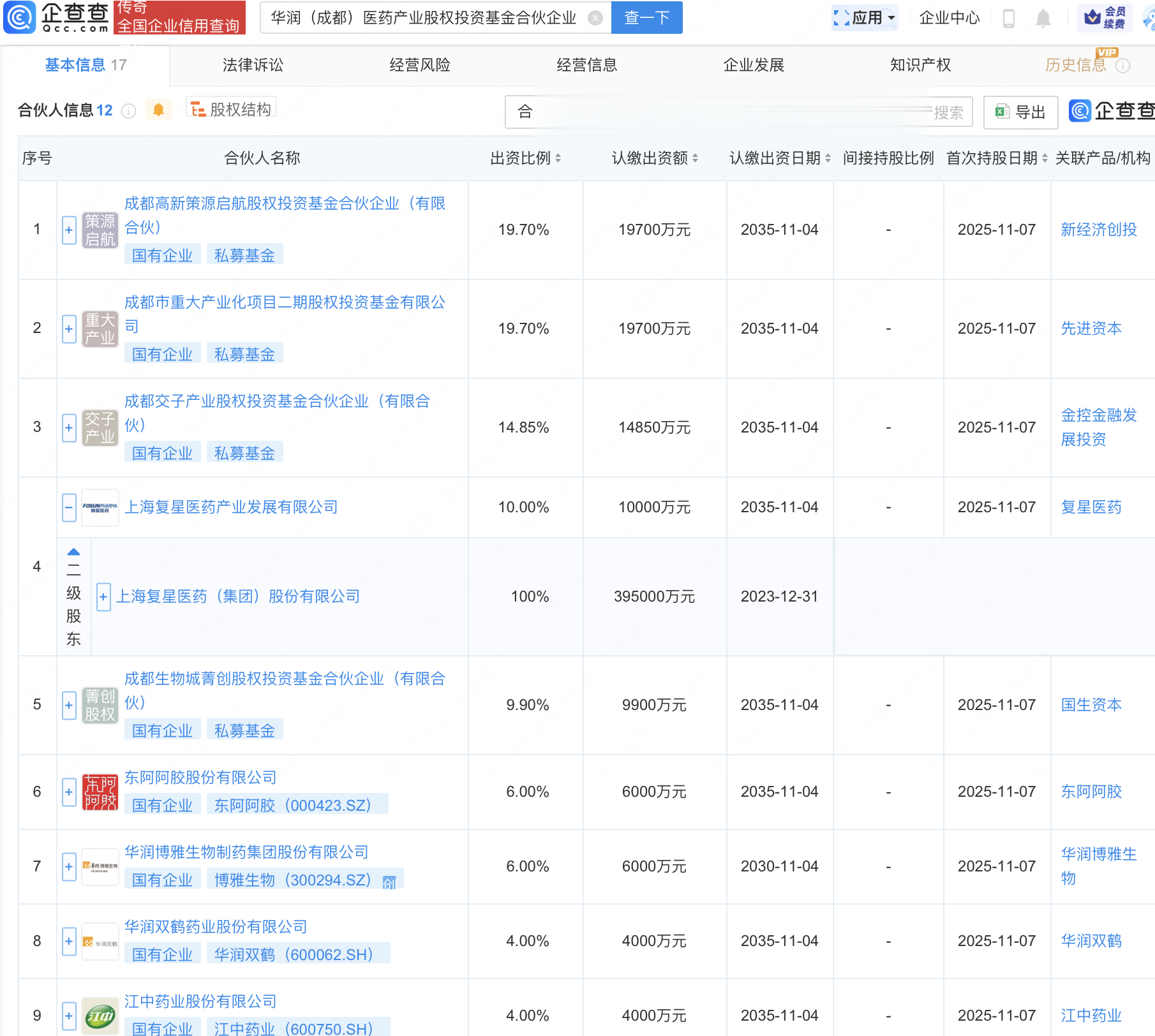The image size is (1155, 1036).
Task: Open 成都市重大产业化项目二期股权投资基金 link
Action: tap(285, 314)
